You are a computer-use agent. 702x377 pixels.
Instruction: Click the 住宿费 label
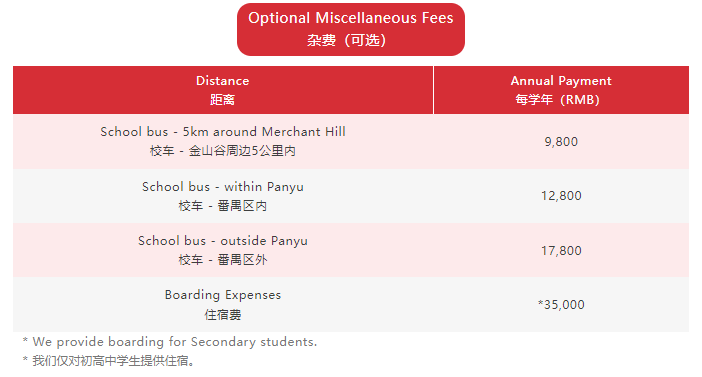coord(223,315)
